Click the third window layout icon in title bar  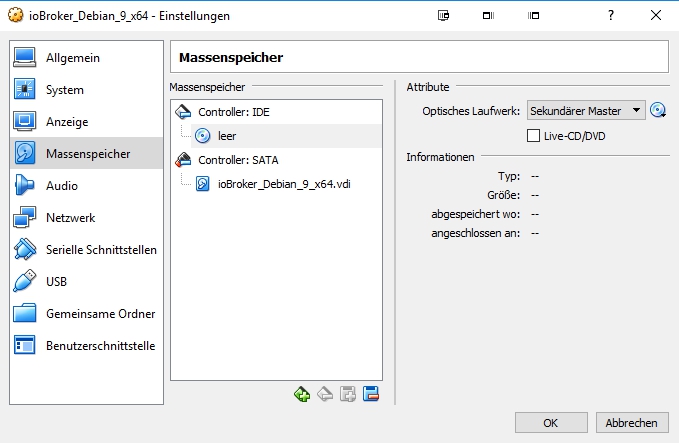pos(534,16)
